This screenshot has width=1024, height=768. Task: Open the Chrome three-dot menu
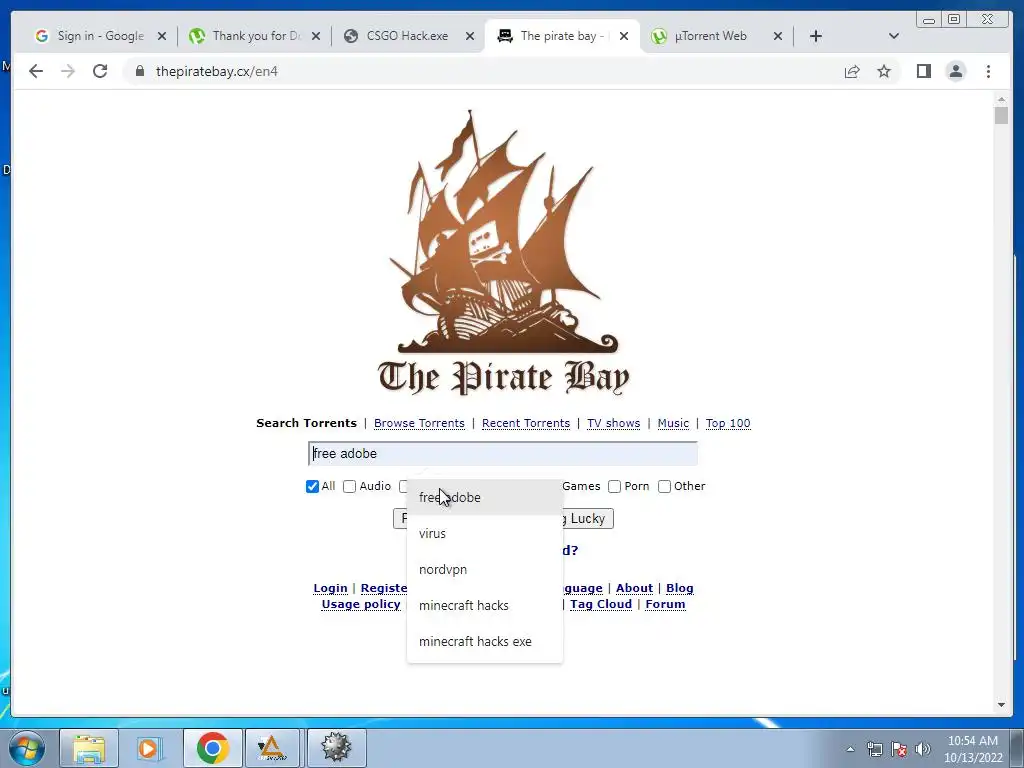pyautogui.click(x=988, y=71)
